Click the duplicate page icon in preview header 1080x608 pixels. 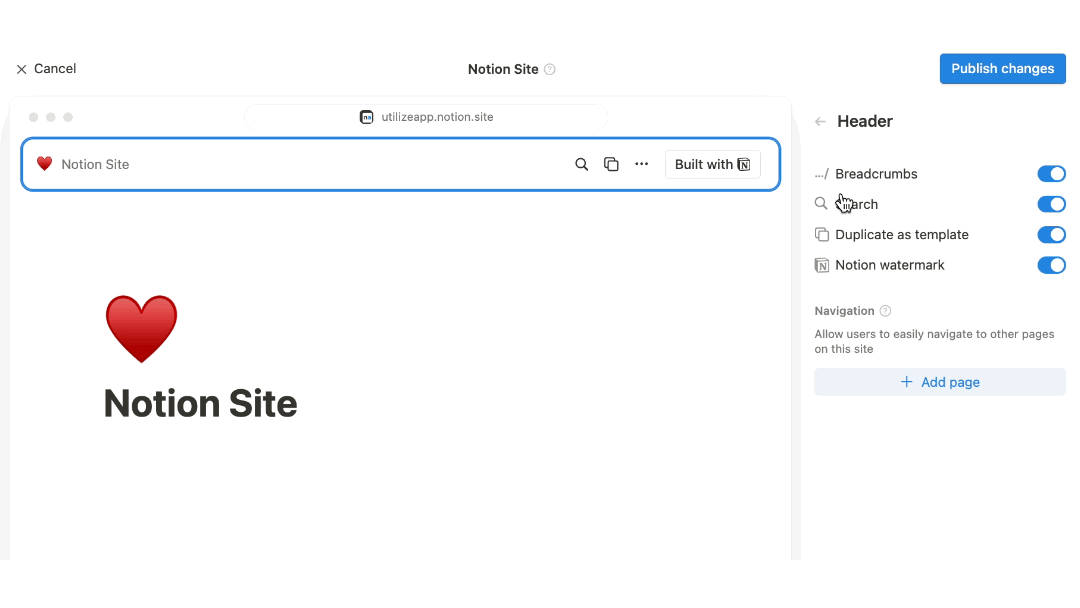(x=611, y=165)
